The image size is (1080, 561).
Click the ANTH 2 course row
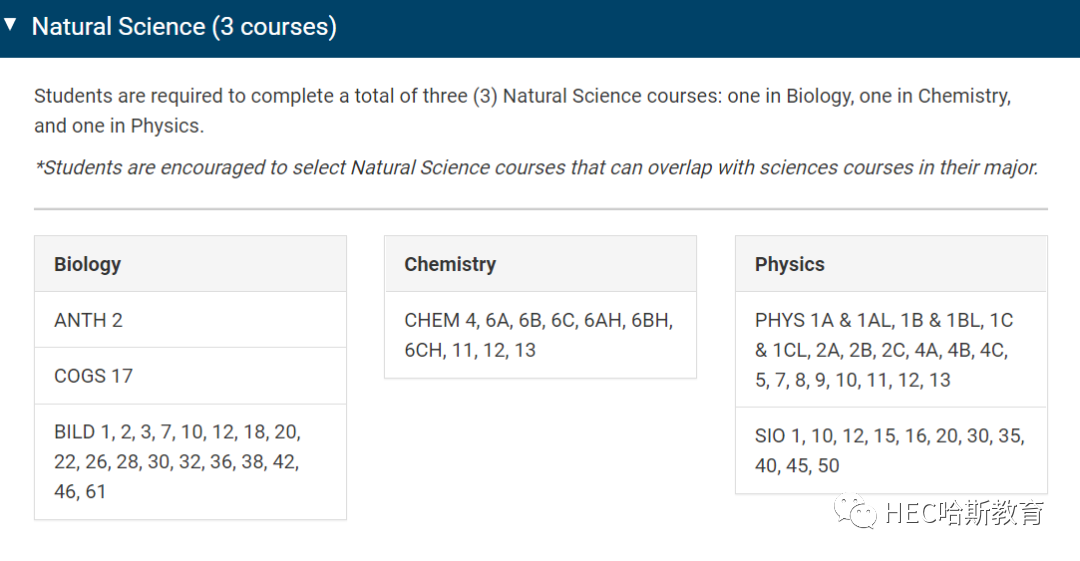click(190, 320)
